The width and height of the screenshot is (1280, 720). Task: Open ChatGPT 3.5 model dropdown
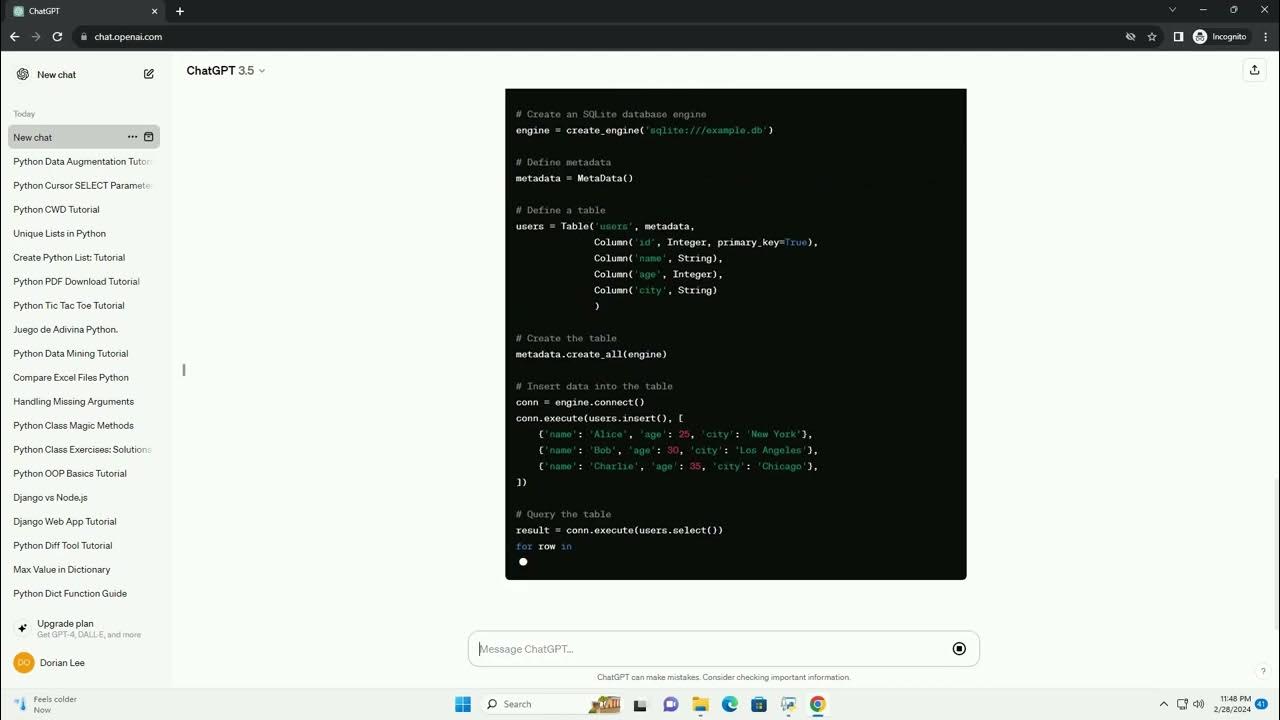(x=226, y=71)
